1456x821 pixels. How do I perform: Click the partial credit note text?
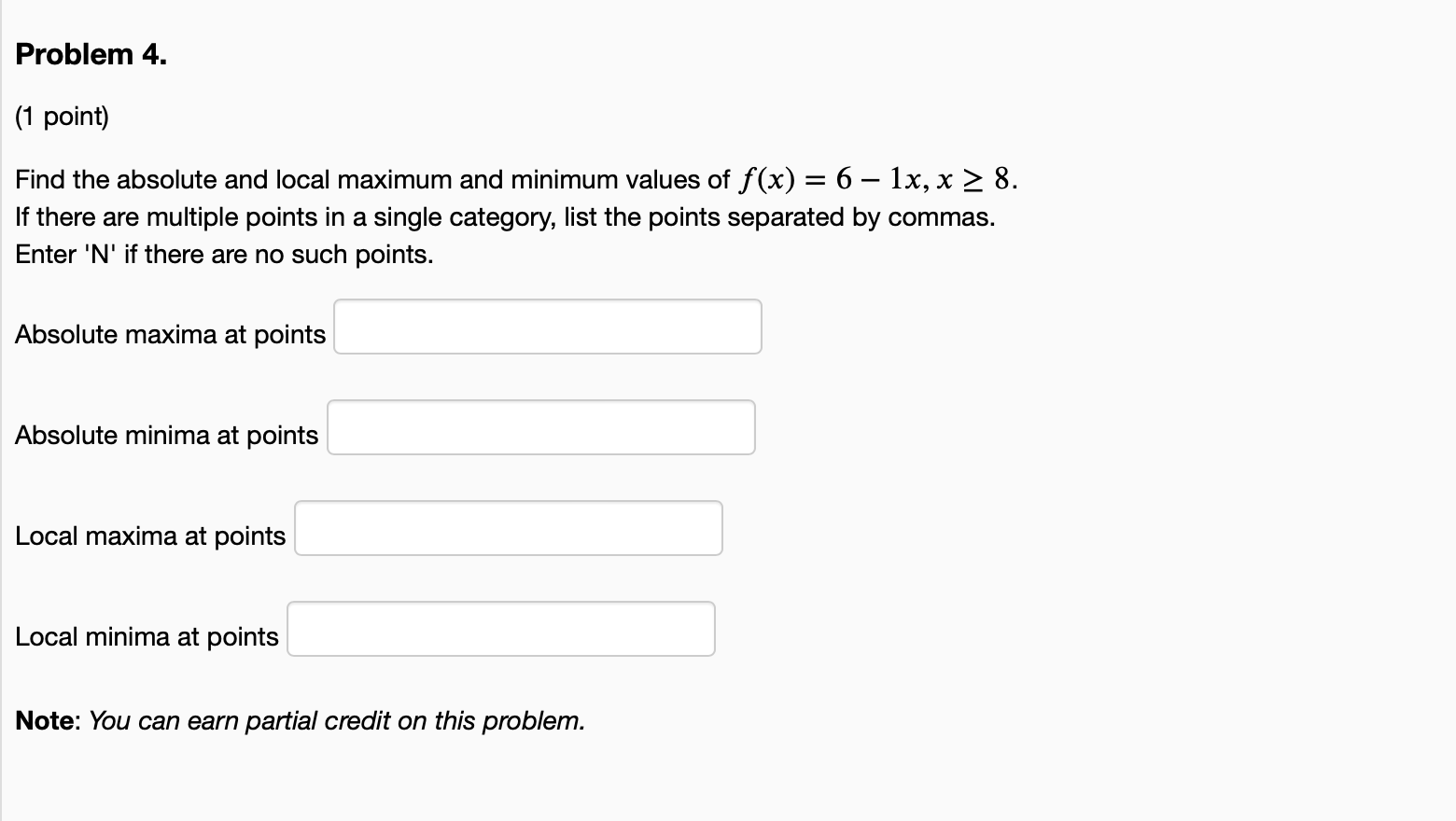299,720
